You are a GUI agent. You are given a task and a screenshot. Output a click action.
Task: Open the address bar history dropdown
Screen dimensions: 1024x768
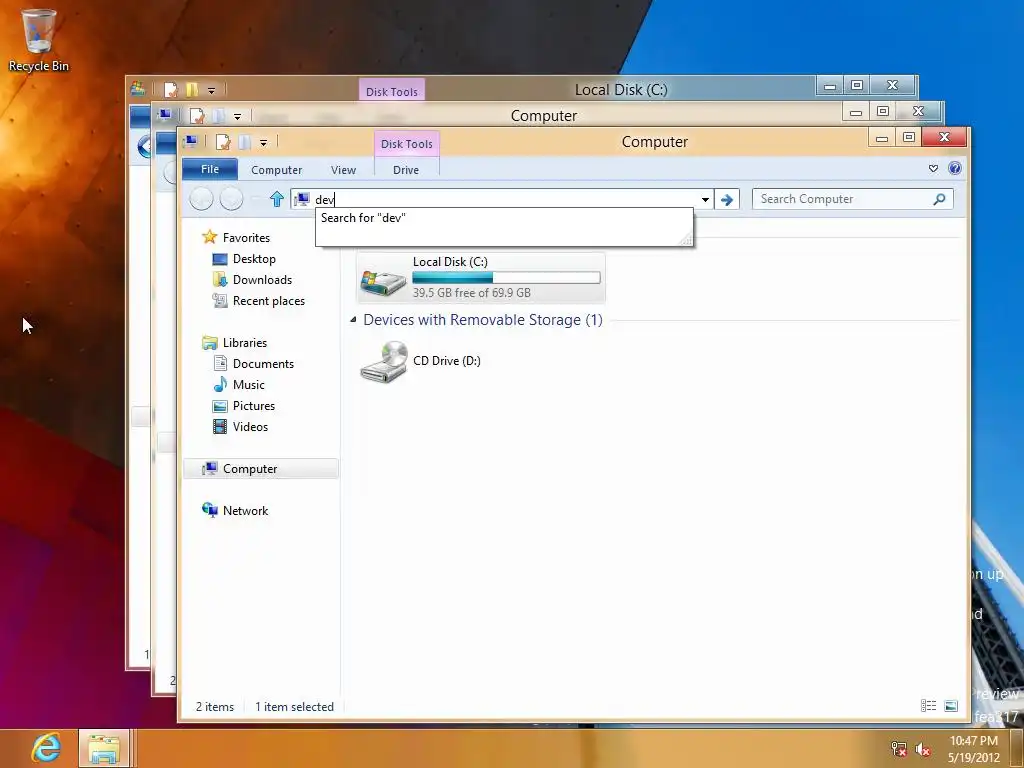(x=705, y=199)
